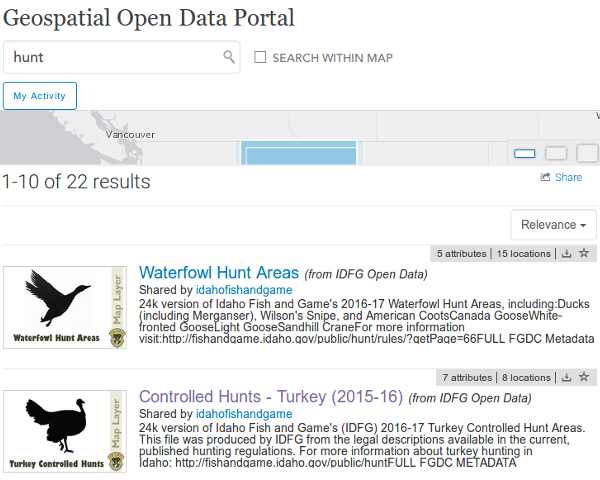Select the small blue-outlined map size button
Viewport: 600px width, 480px height.
coord(525,153)
